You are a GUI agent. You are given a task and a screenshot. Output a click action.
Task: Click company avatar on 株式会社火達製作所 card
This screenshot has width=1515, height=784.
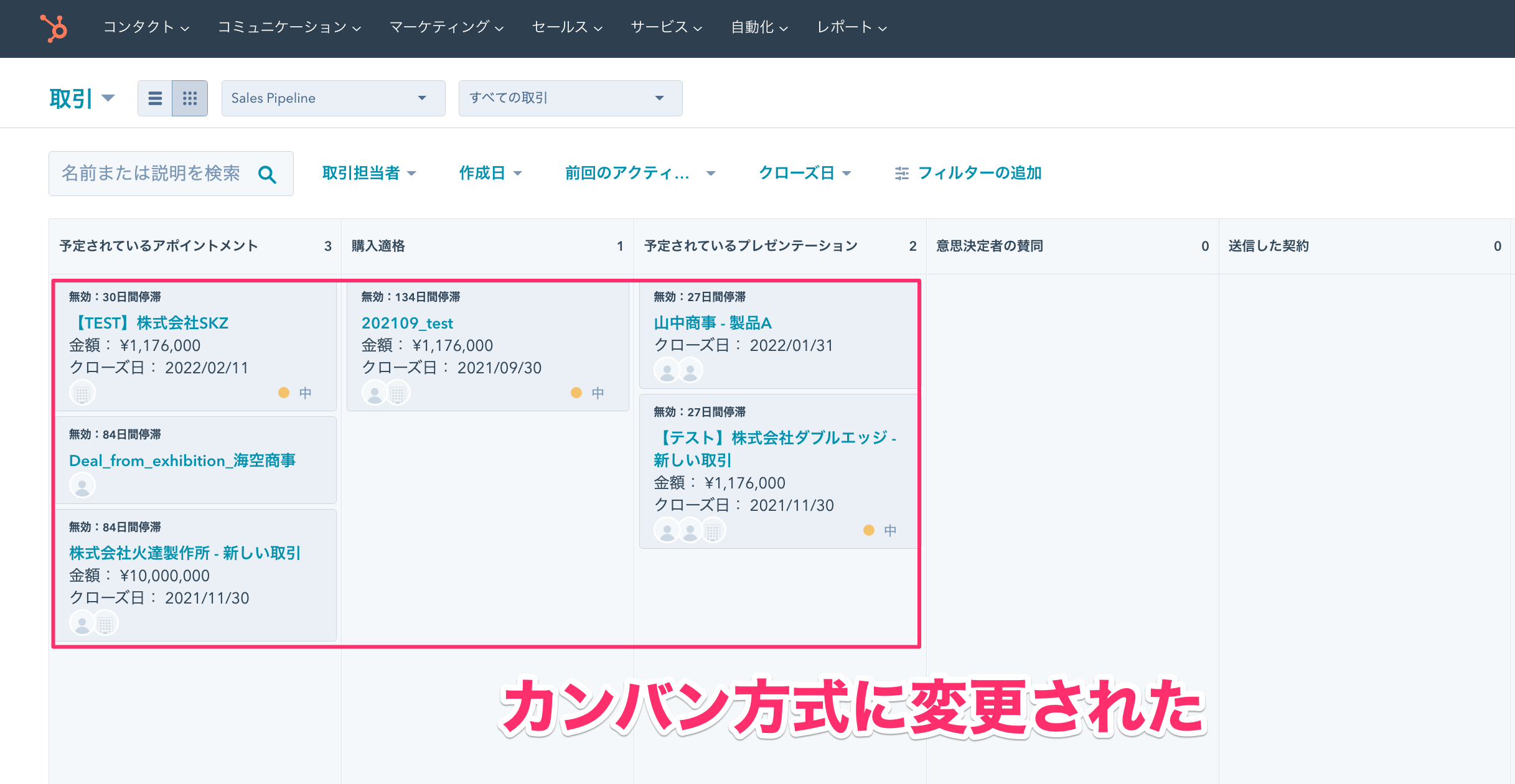[105, 623]
